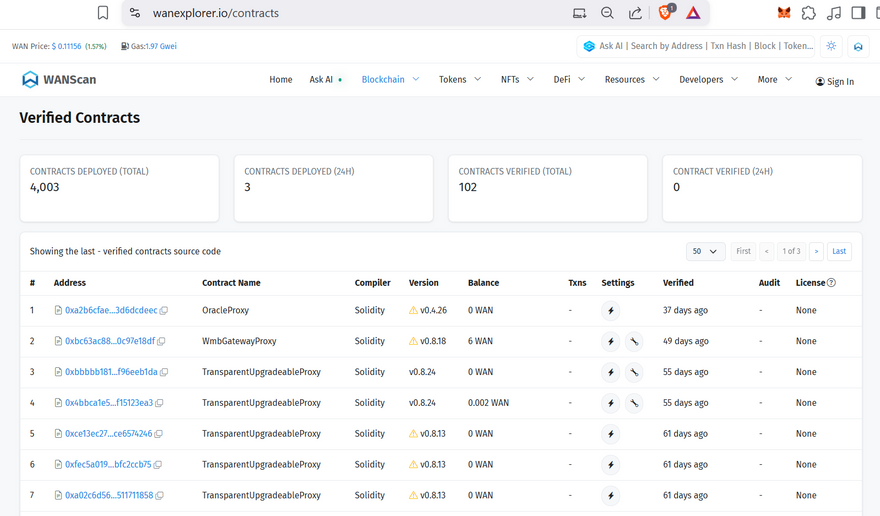Click the Brave Shields lion icon
The height and width of the screenshot is (516, 880).
(x=665, y=13)
